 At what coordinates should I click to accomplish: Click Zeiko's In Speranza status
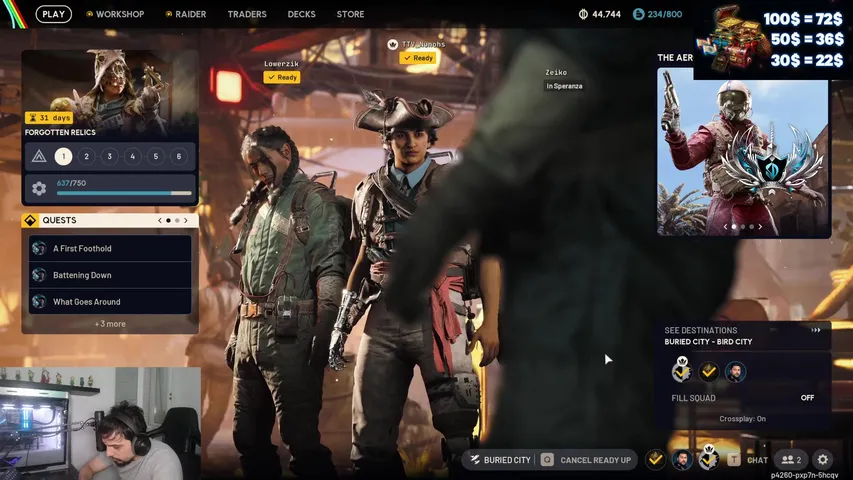564,86
